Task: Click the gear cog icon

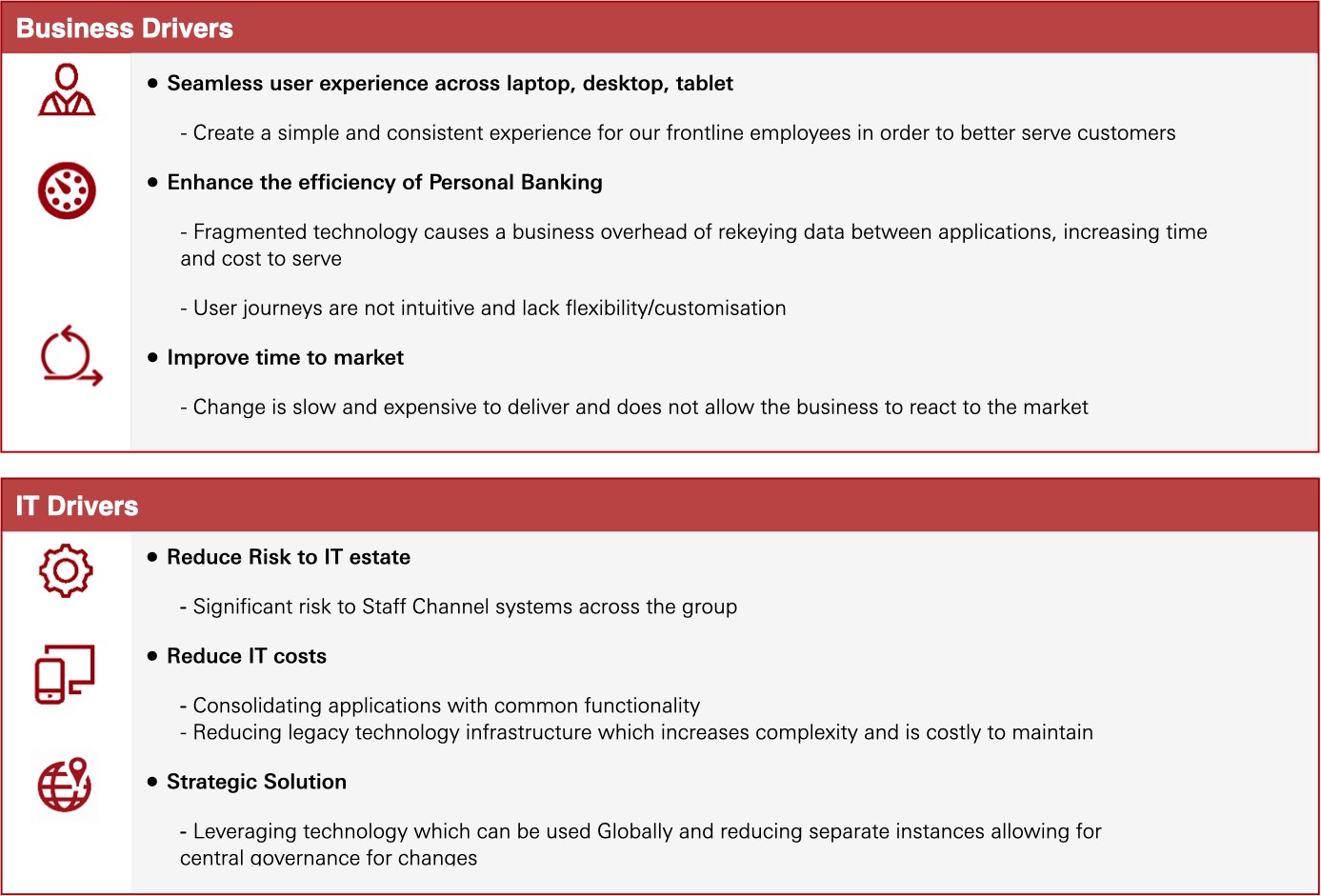Action: [66, 570]
